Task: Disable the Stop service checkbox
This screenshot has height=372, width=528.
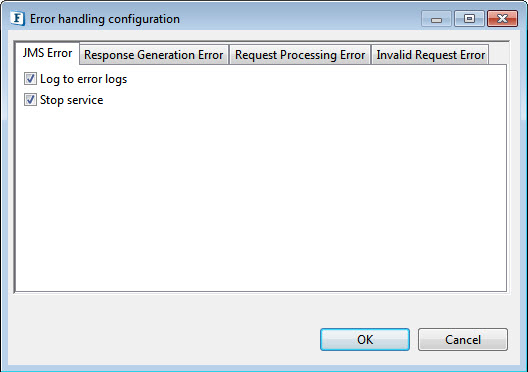Action: click(30, 100)
